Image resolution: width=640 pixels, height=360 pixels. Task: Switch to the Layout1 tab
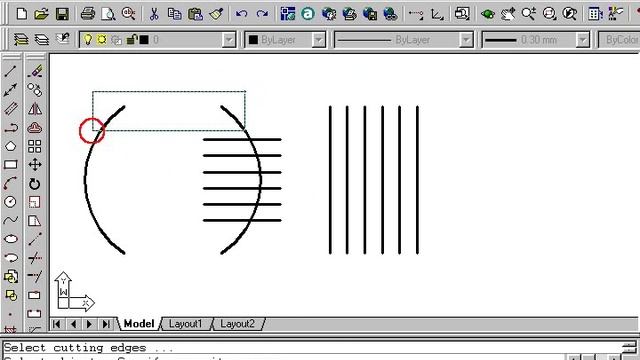[186, 324]
